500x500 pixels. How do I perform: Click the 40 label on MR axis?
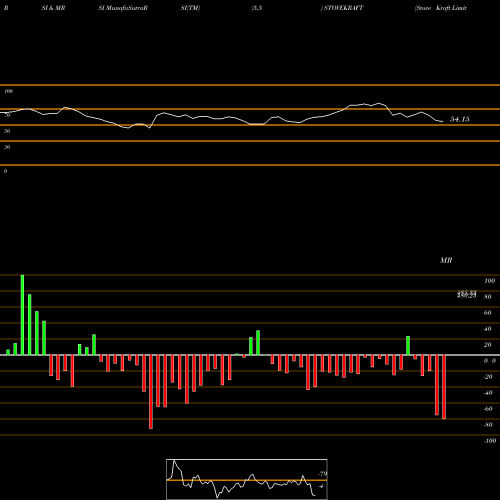(x=488, y=329)
